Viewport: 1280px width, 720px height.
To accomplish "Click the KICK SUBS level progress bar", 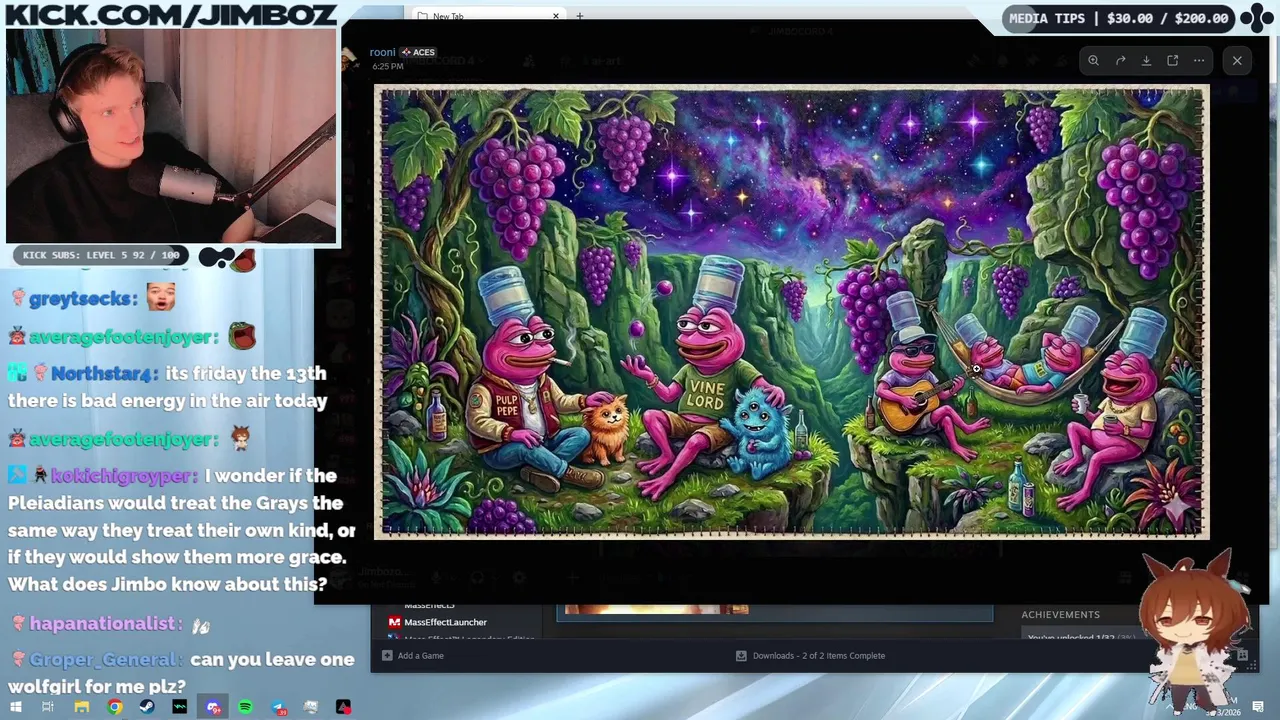I will coord(101,255).
